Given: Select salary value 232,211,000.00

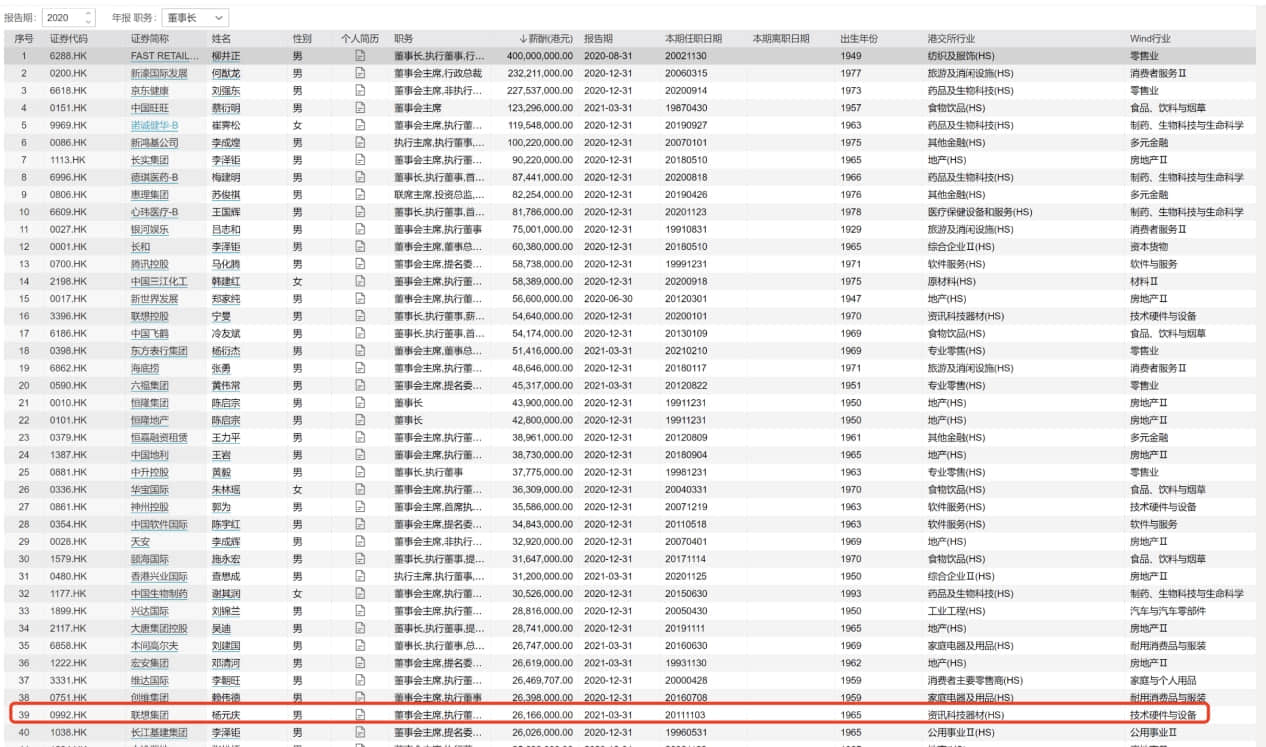Looking at the screenshot, I should (540, 73).
